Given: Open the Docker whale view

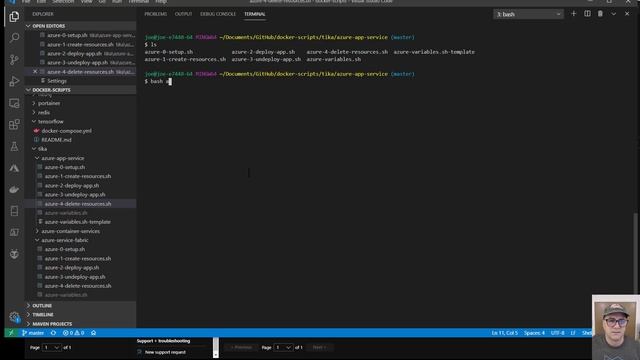Looking at the screenshot, I should click(14, 189).
